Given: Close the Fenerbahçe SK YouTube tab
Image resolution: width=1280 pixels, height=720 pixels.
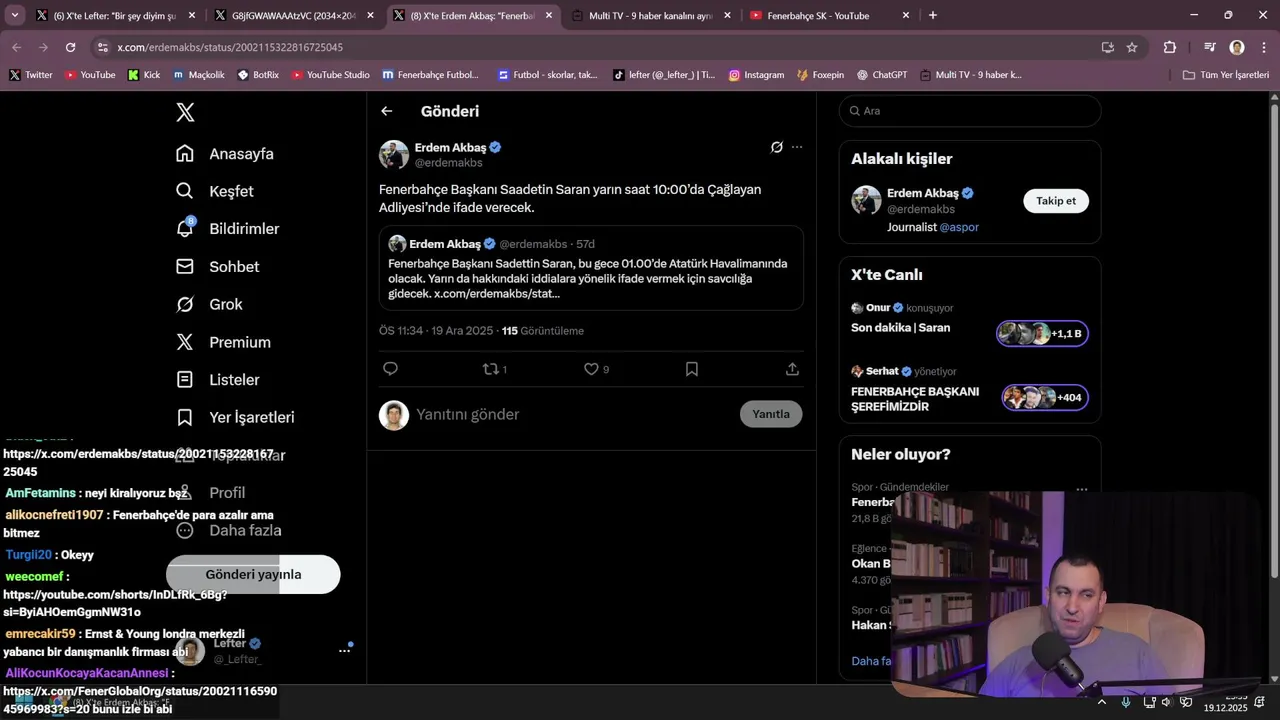Looking at the screenshot, I should 906,15.
